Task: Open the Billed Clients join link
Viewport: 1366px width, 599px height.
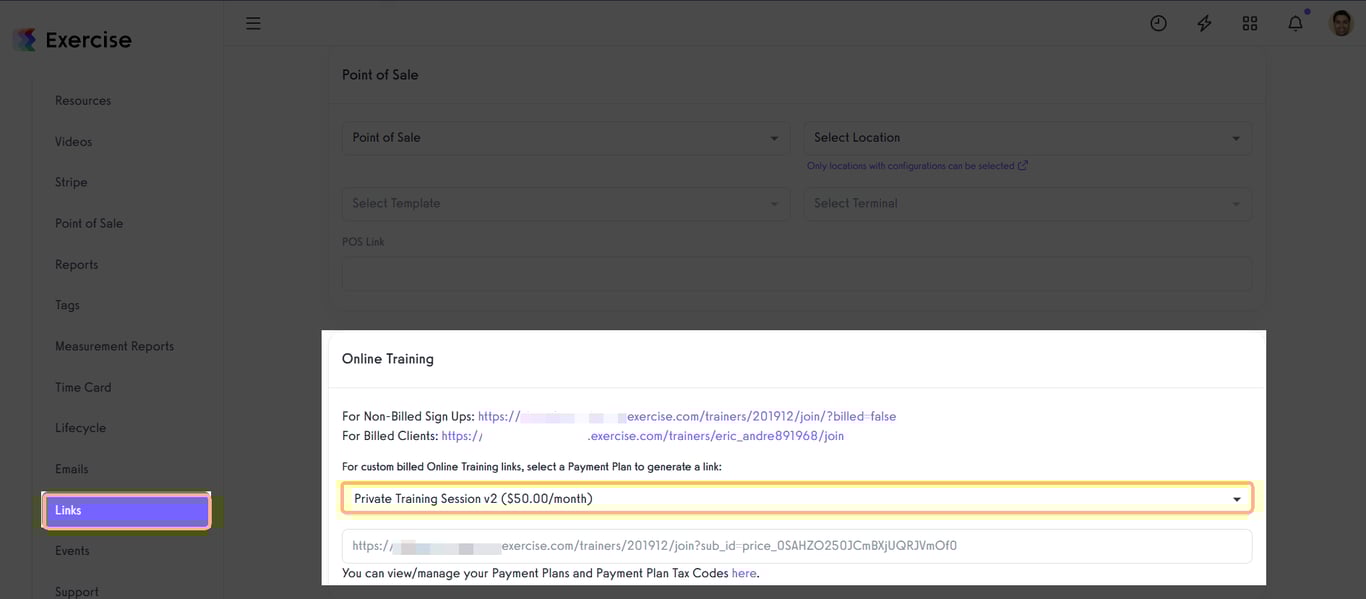Action: click(x=714, y=435)
